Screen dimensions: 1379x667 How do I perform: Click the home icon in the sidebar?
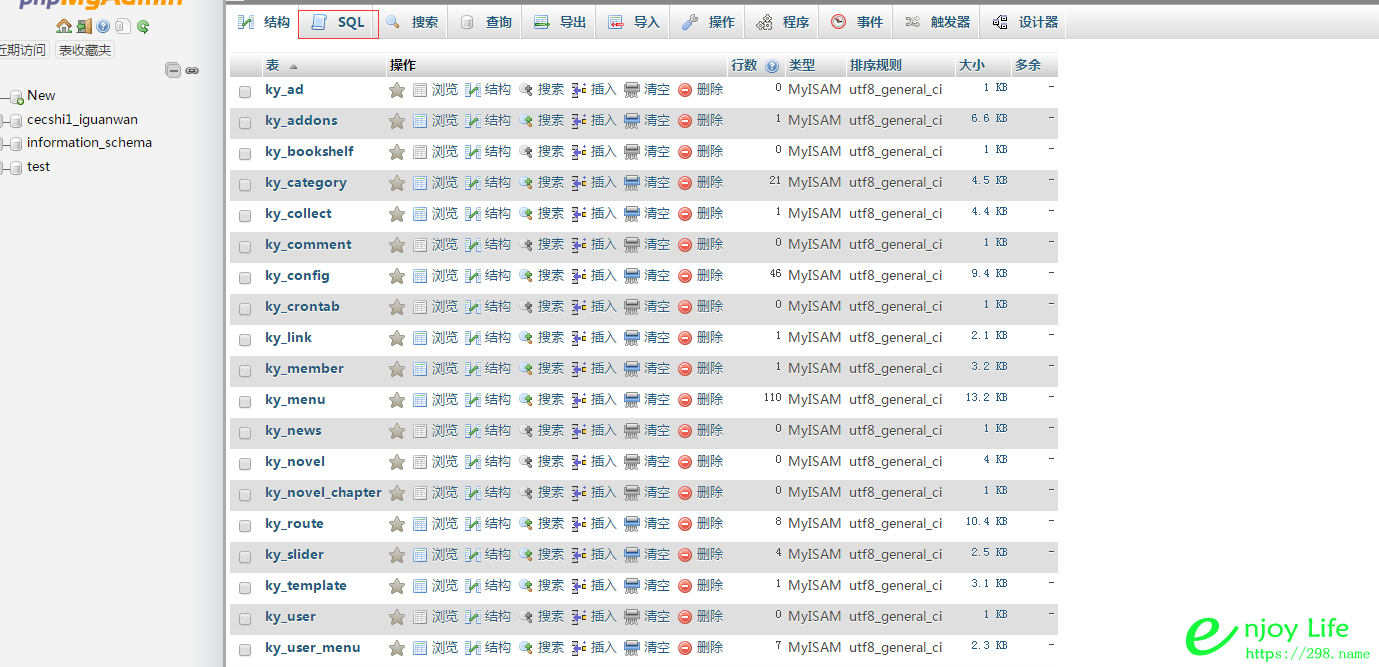pos(64,26)
